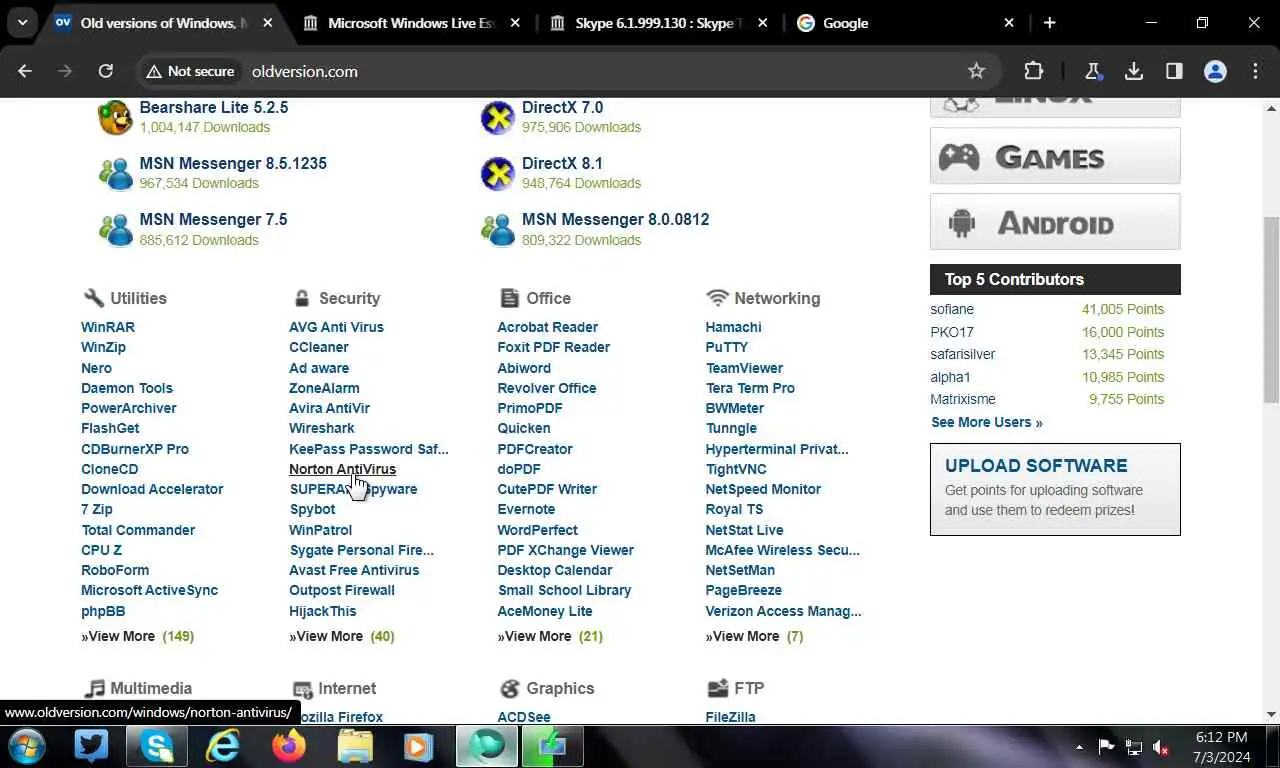Image resolution: width=1280 pixels, height=768 pixels.
Task: Click the Games category controller banner
Action: [x=1055, y=156]
